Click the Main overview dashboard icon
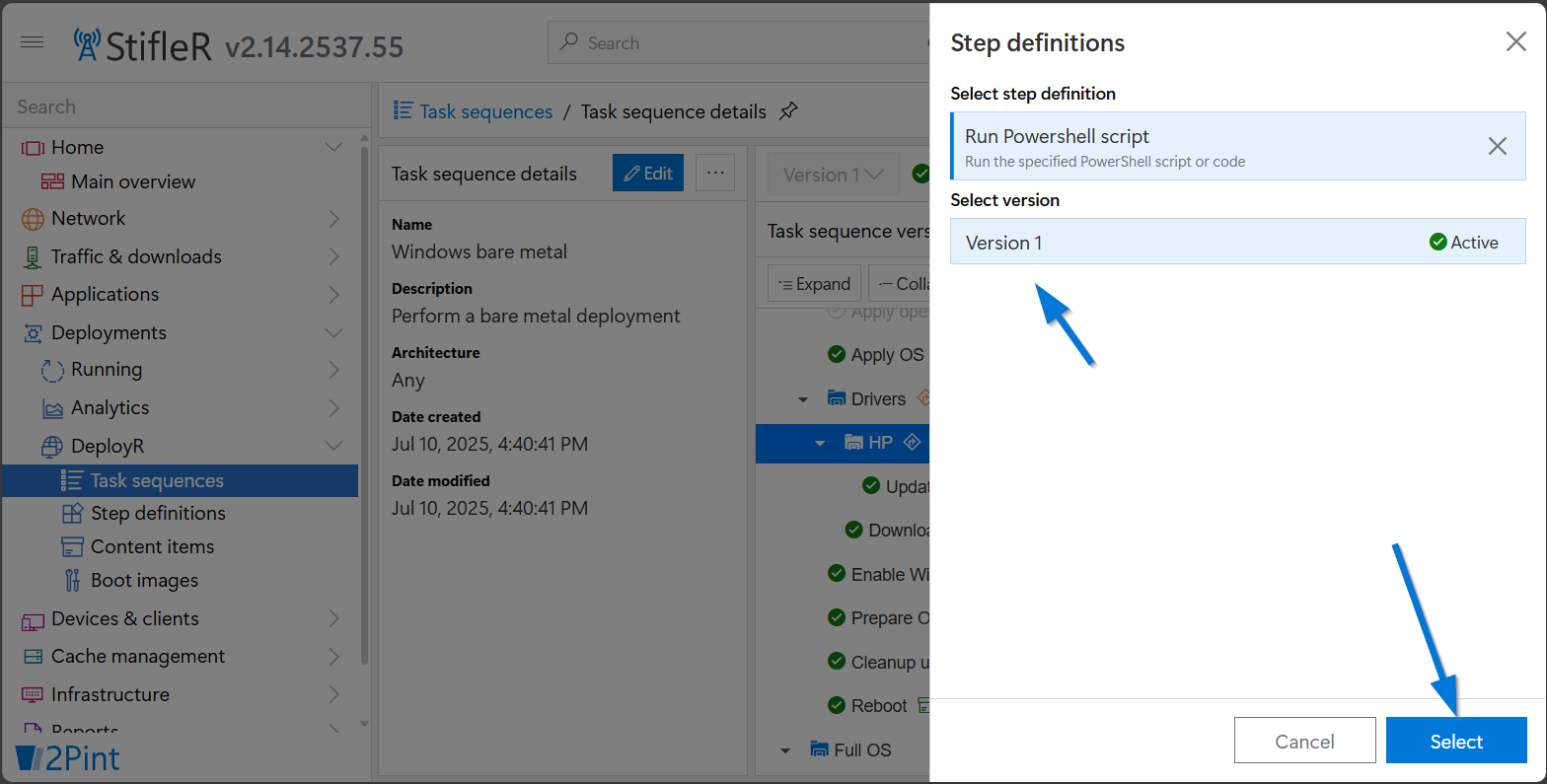The height and width of the screenshot is (784, 1547). click(52, 181)
